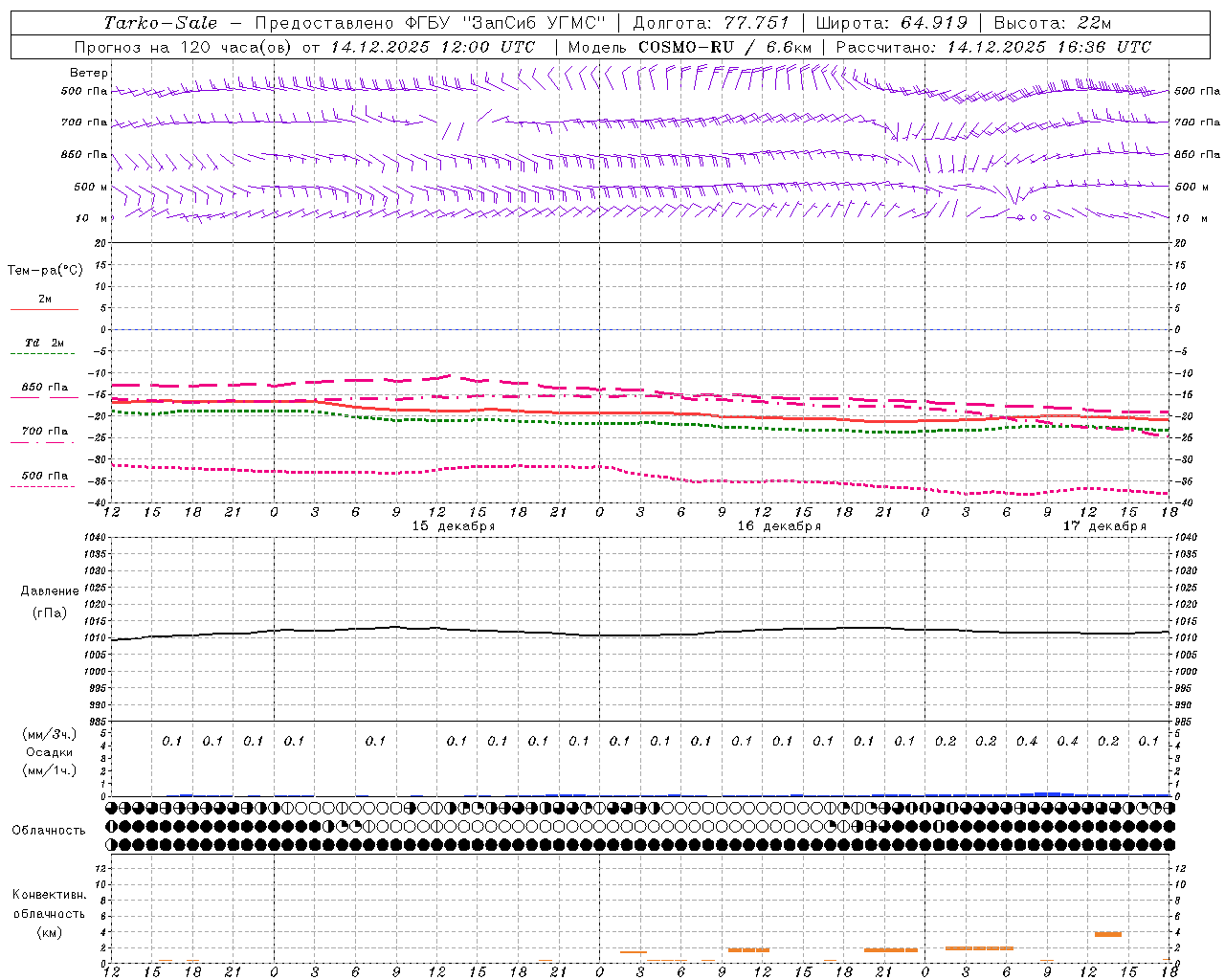Click the 'Тем-ра(°C)' temperature panel label
The height and width of the screenshot is (980, 1225).
45,271
